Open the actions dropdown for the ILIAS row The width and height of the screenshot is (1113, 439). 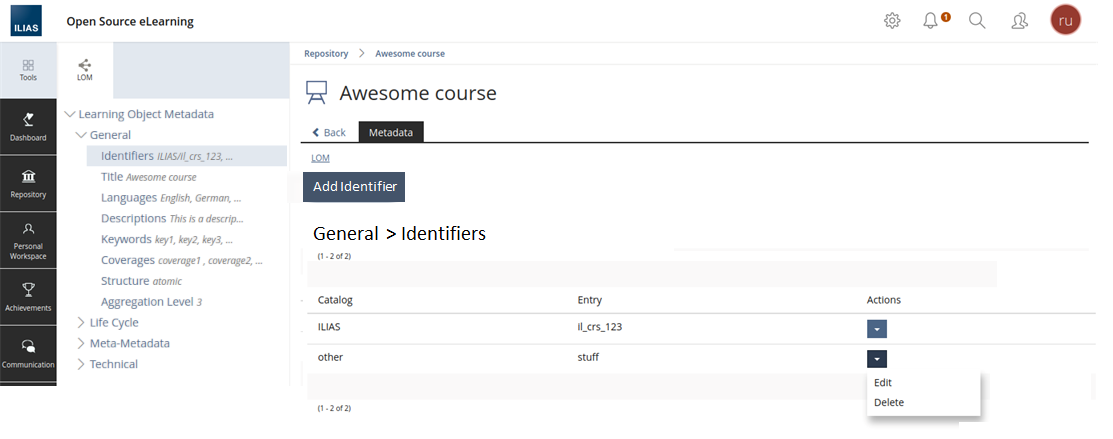(x=876, y=329)
